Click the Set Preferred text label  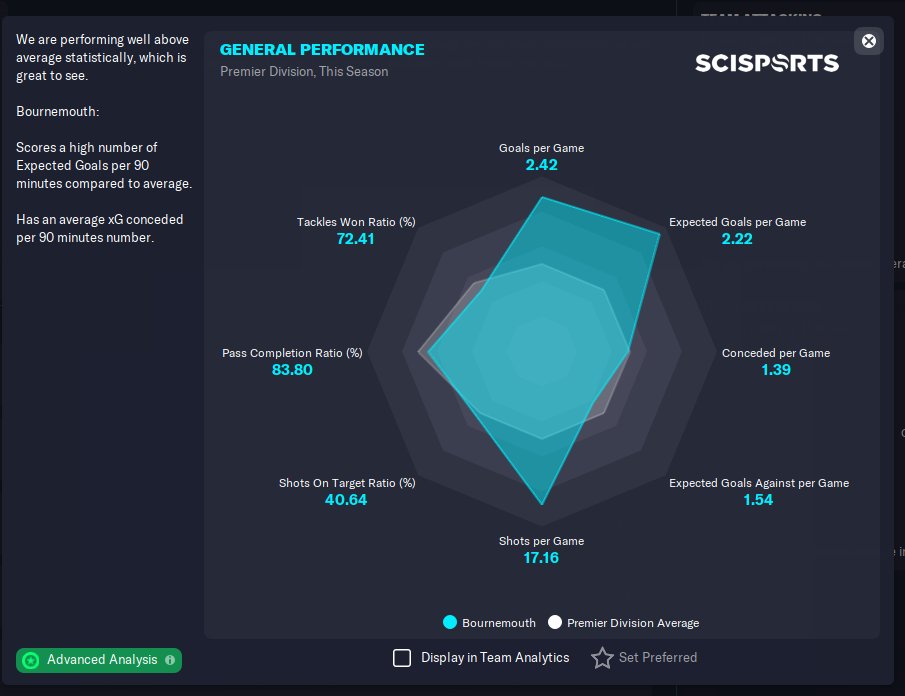pos(658,658)
